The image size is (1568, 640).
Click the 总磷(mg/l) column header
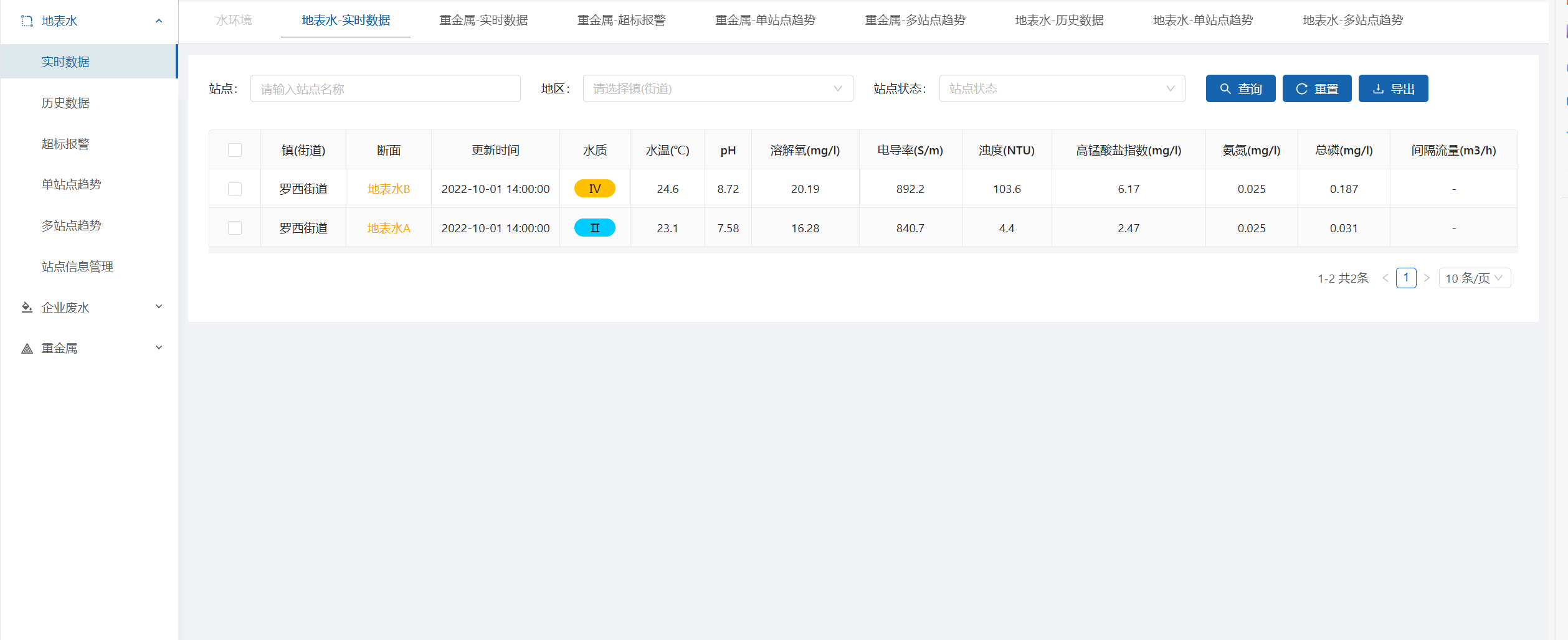coord(1344,150)
